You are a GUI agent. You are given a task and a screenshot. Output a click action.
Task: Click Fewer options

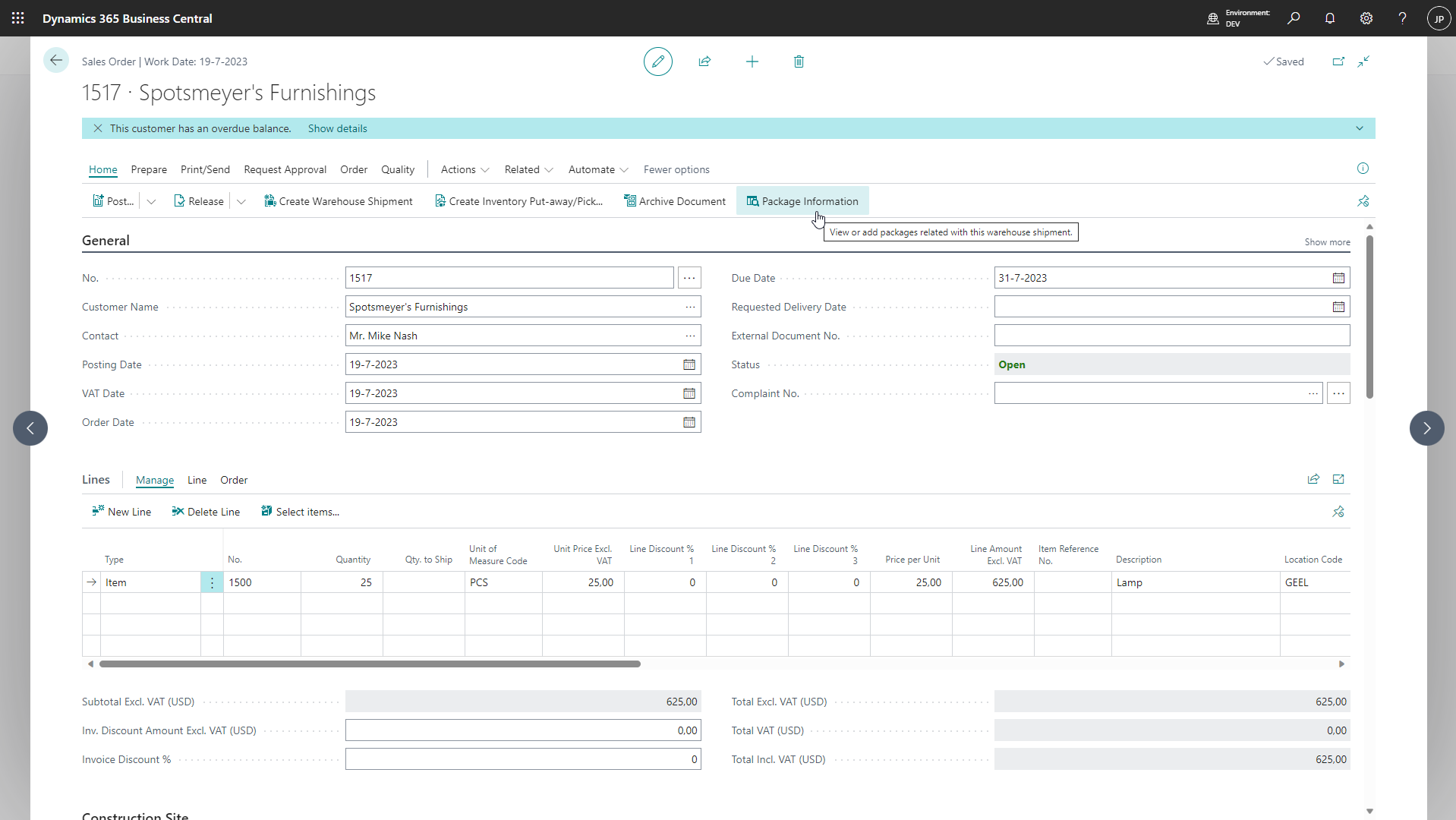point(676,169)
